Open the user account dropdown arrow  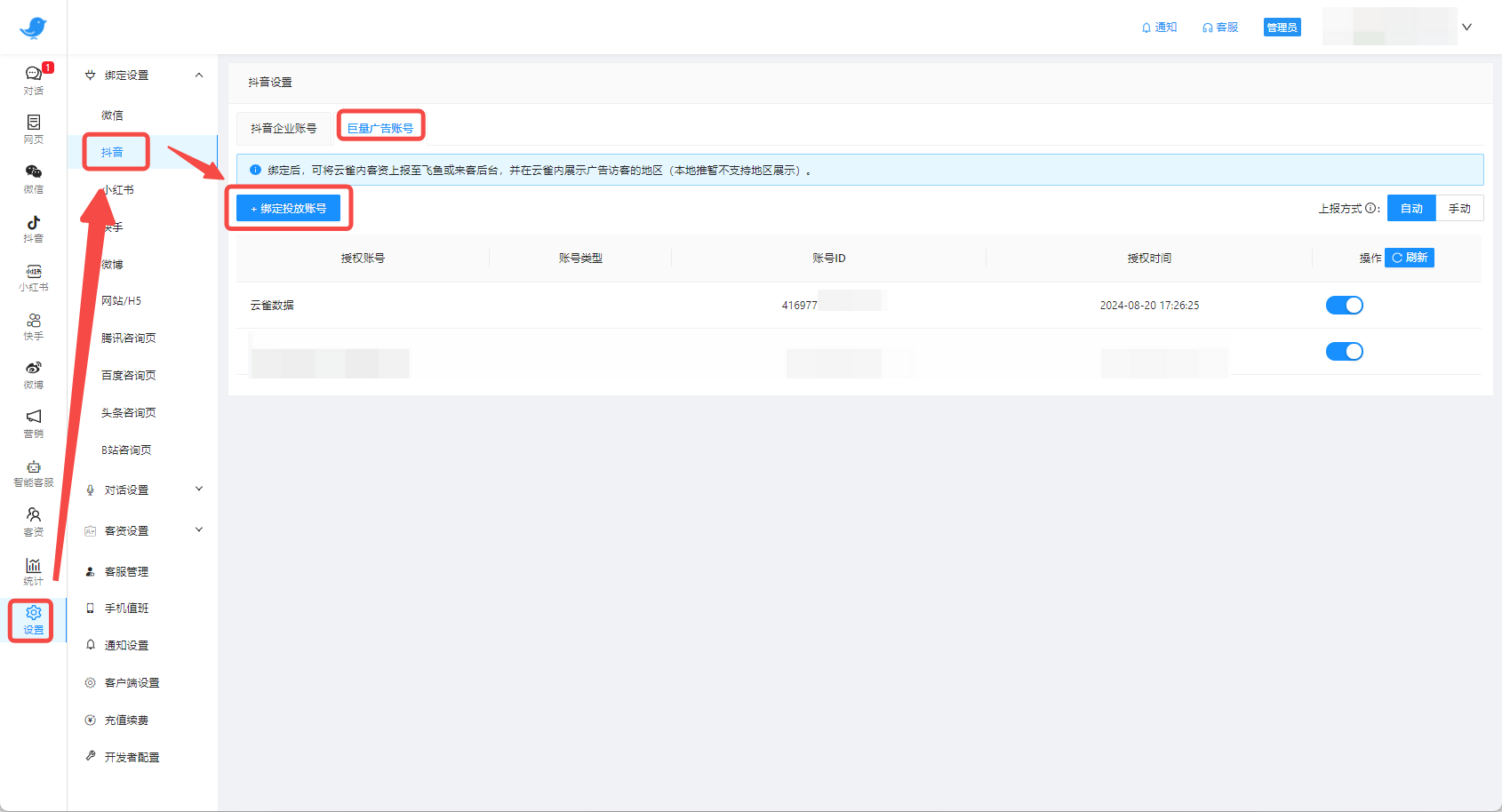[1466, 27]
